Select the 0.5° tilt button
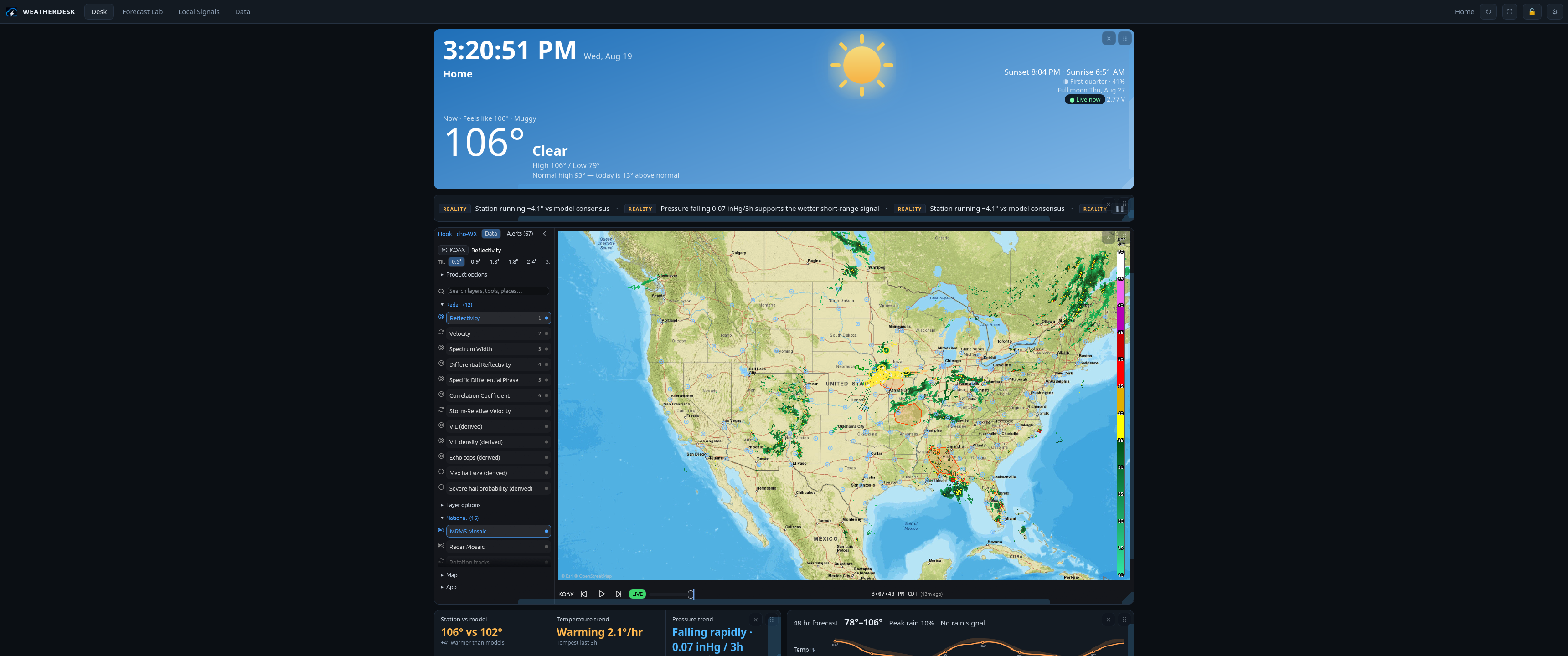The width and height of the screenshot is (1568, 656). [457, 262]
